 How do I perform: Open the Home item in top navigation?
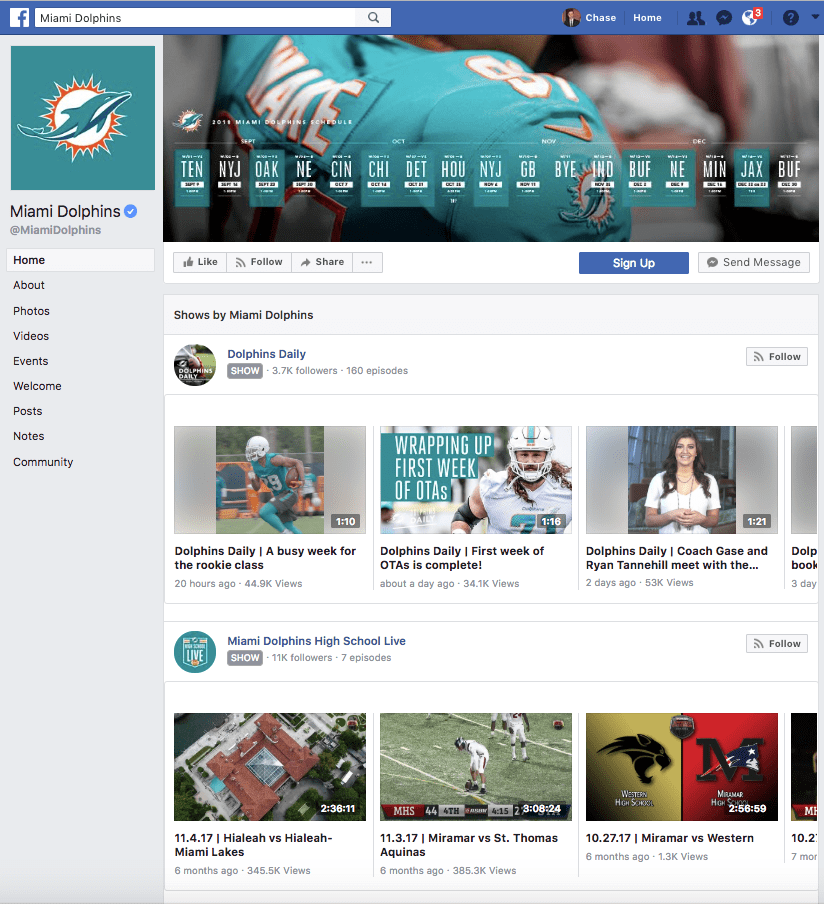coord(647,17)
